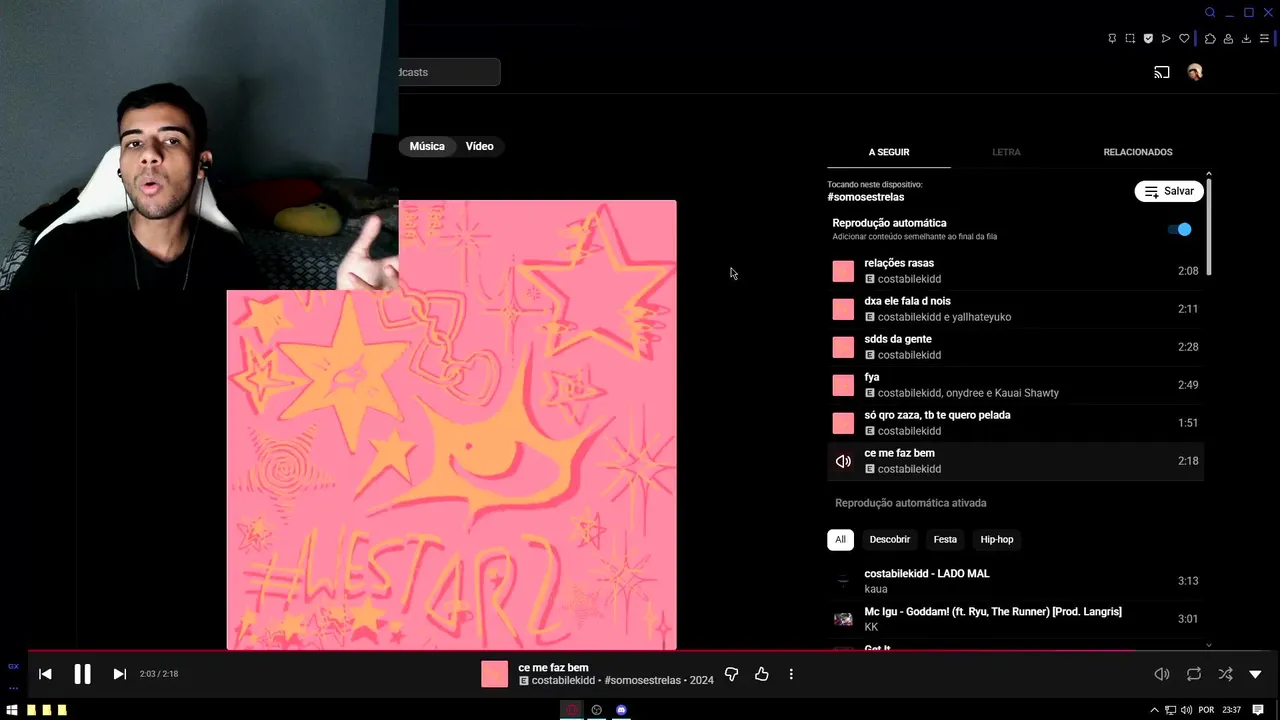Play 'relações rasas' from the queue

pyautogui.click(x=1015, y=271)
